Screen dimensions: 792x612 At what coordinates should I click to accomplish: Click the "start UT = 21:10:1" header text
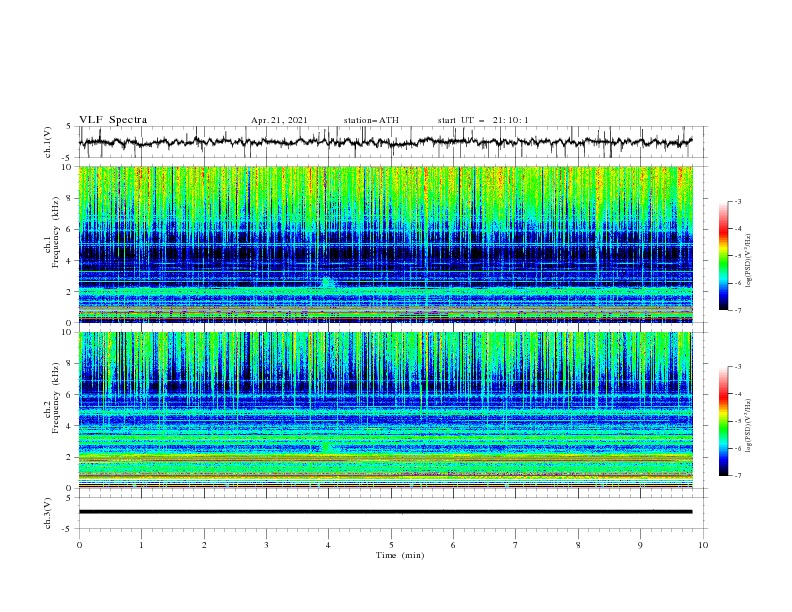pyautogui.click(x=483, y=120)
